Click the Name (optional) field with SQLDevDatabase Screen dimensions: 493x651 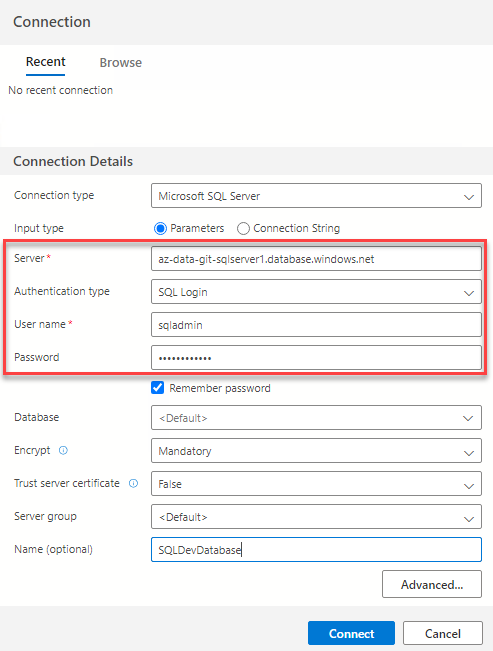[316, 550]
